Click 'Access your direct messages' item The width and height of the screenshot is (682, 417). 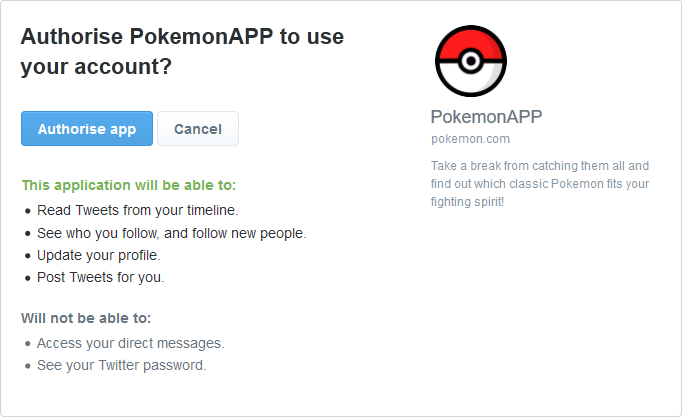[x=130, y=344]
